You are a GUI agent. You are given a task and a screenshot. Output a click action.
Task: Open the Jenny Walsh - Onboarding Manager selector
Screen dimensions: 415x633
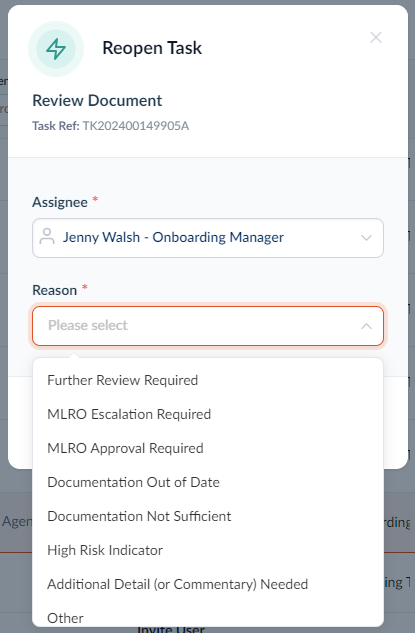click(208, 238)
